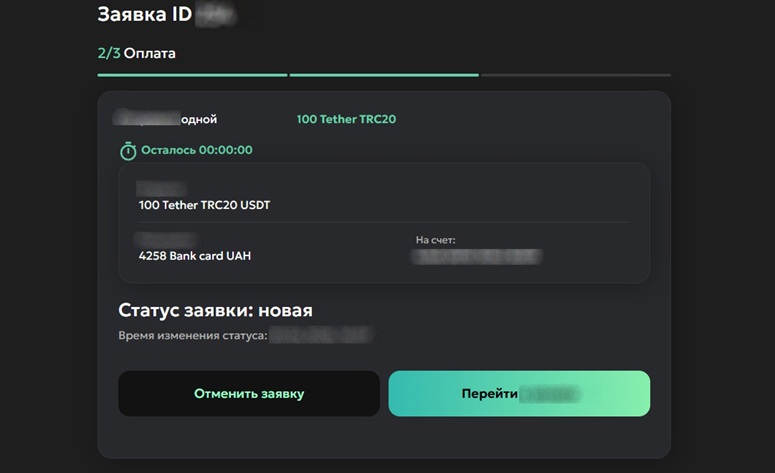Click the Время изменения статуса label
The image size is (775, 473).
pyautogui.click(x=192, y=336)
